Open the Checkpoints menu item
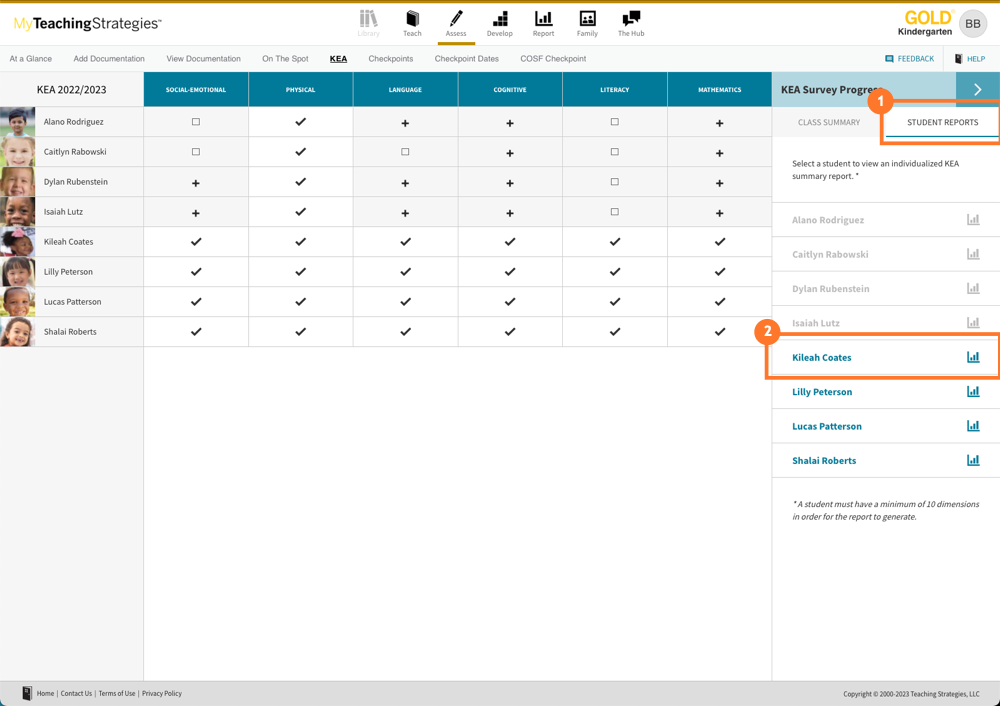 click(x=390, y=59)
